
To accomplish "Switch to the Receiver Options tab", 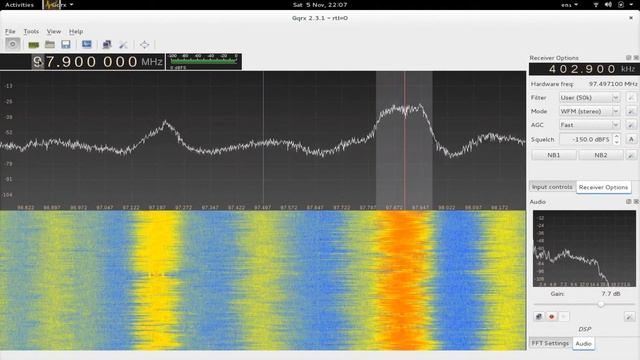I will [603, 187].
